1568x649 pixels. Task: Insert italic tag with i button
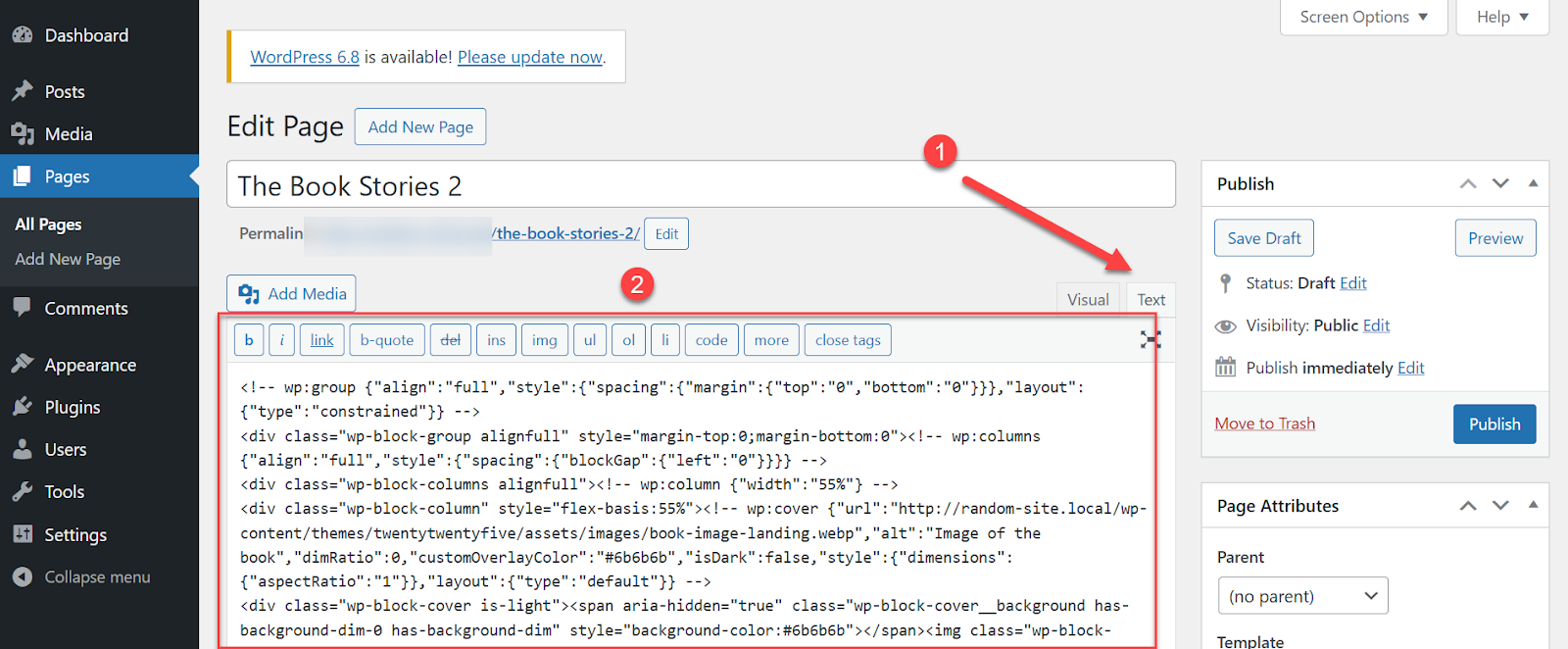pos(281,340)
